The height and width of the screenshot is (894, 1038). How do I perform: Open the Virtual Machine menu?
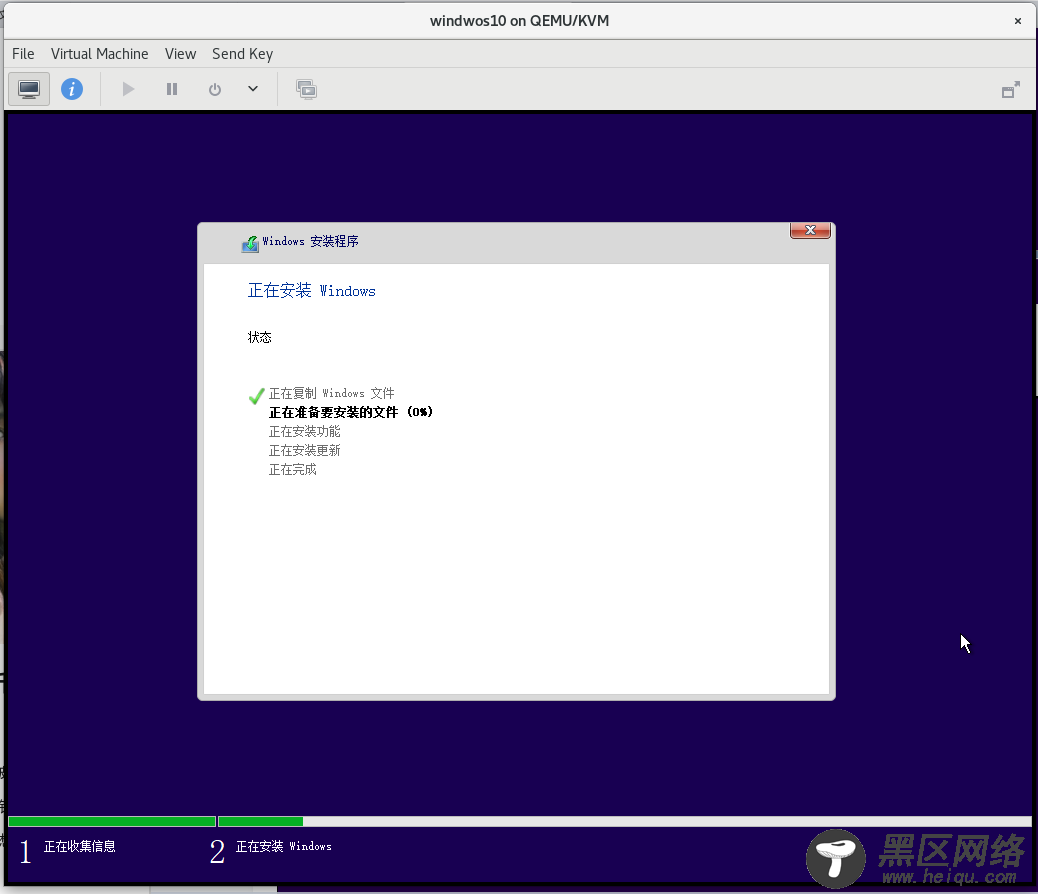coord(99,54)
